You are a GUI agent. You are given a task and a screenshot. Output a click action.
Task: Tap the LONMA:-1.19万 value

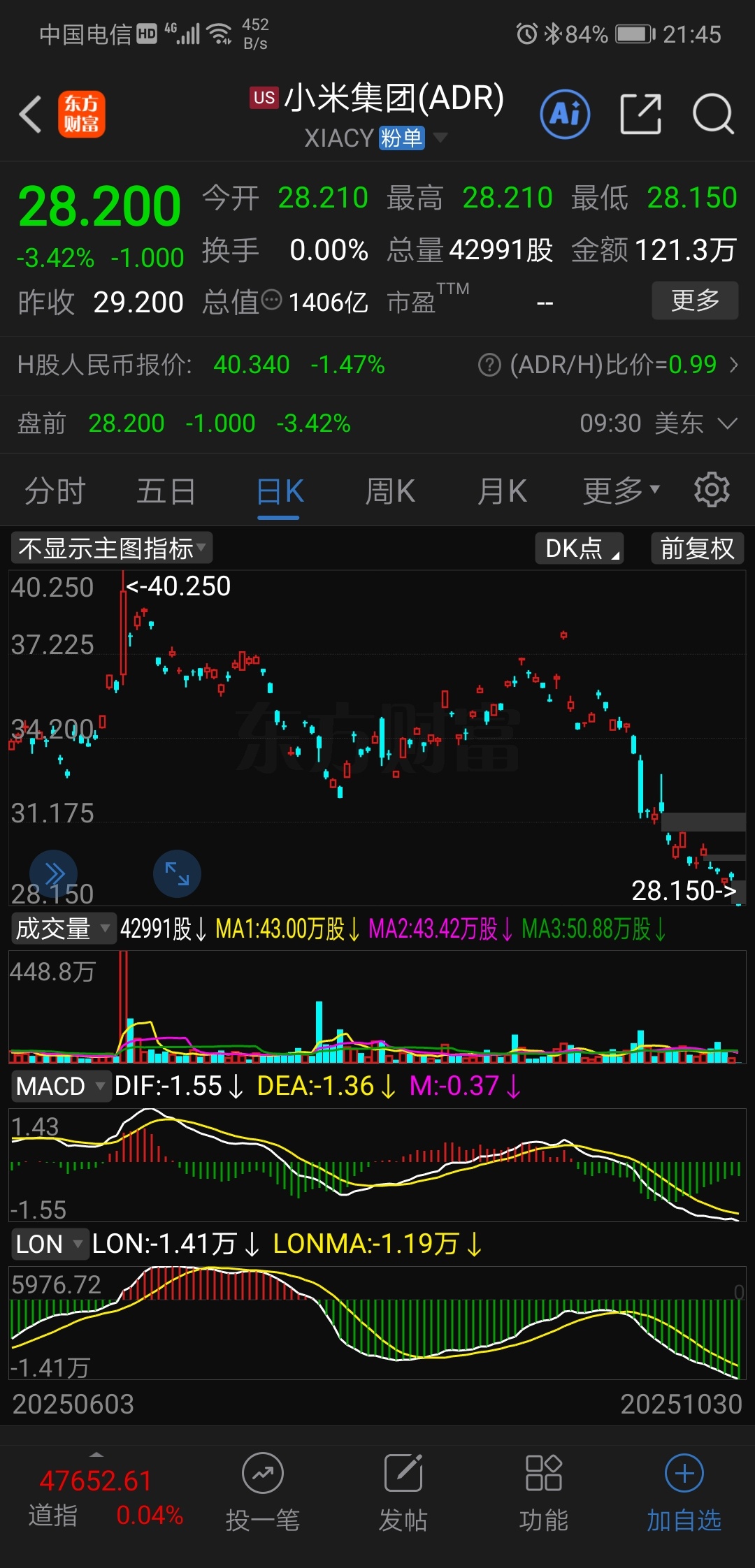click(377, 1244)
